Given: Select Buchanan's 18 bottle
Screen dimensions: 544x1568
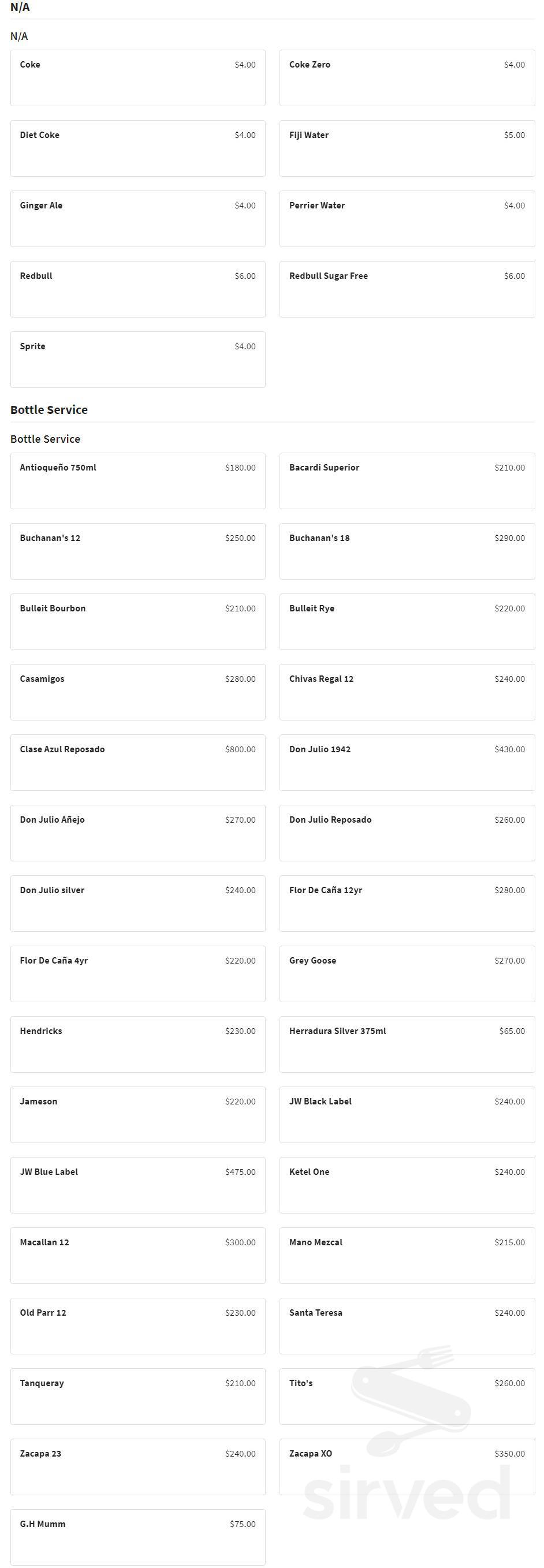Looking at the screenshot, I should click(407, 551).
